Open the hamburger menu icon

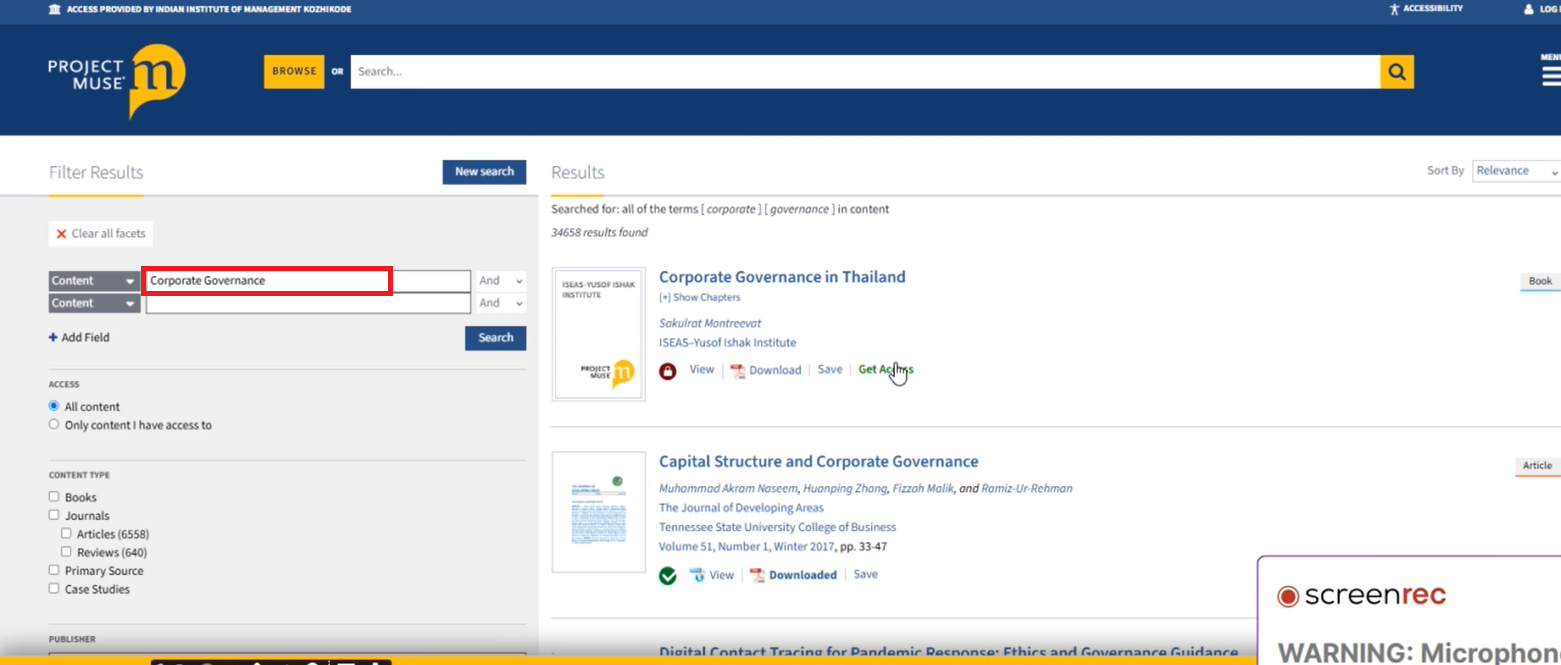point(1550,77)
